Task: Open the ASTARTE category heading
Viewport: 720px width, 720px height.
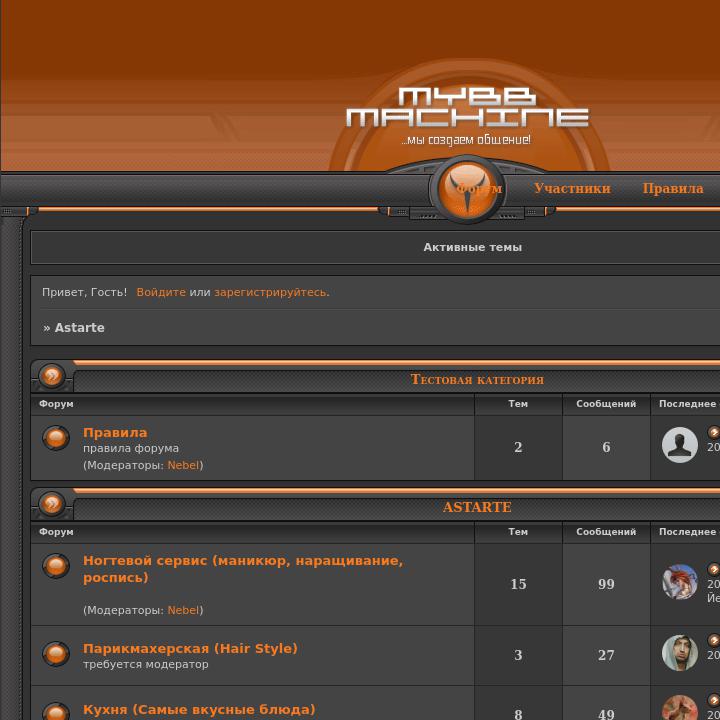Action: click(x=477, y=507)
